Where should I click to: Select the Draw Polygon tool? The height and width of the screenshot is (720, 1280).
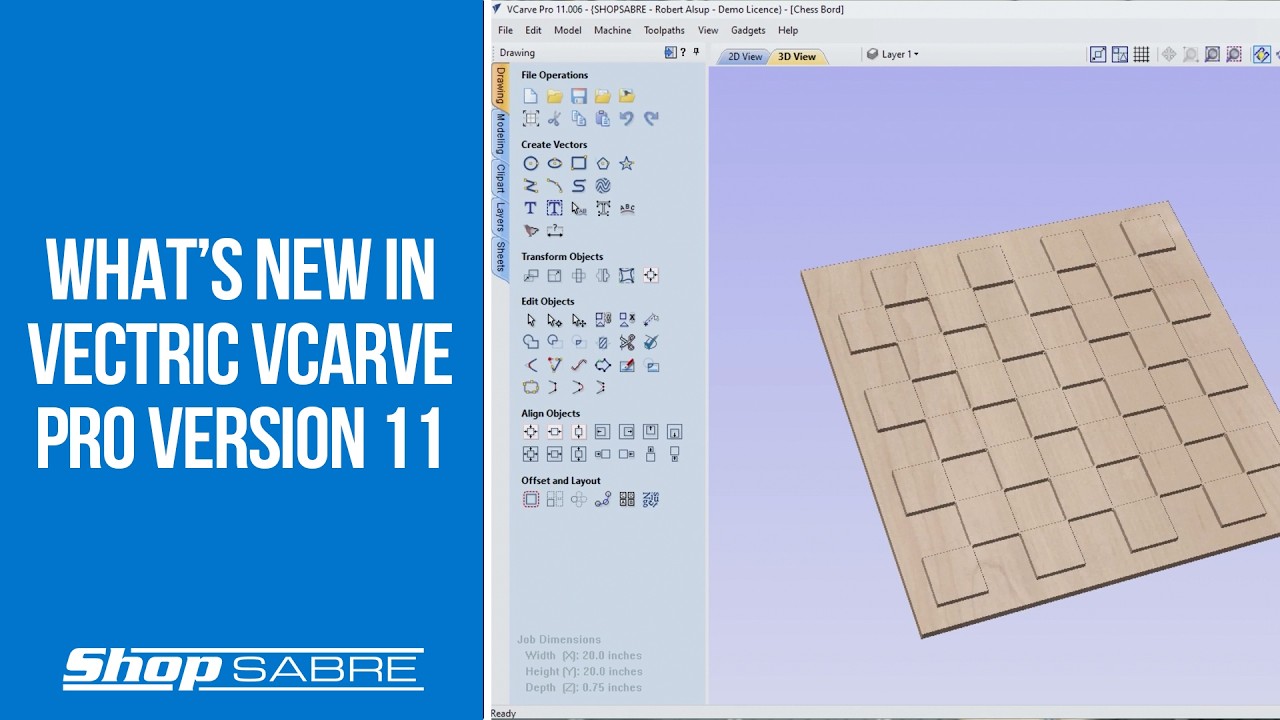[x=602, y=163]
